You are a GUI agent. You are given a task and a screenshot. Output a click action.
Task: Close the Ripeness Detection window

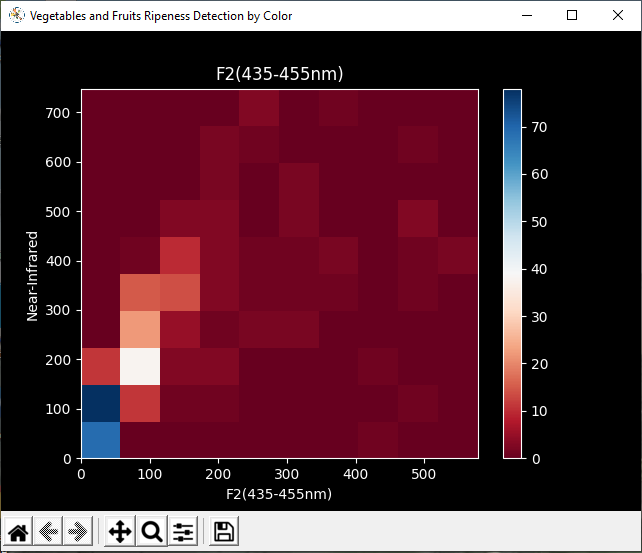tap(618, 16)
